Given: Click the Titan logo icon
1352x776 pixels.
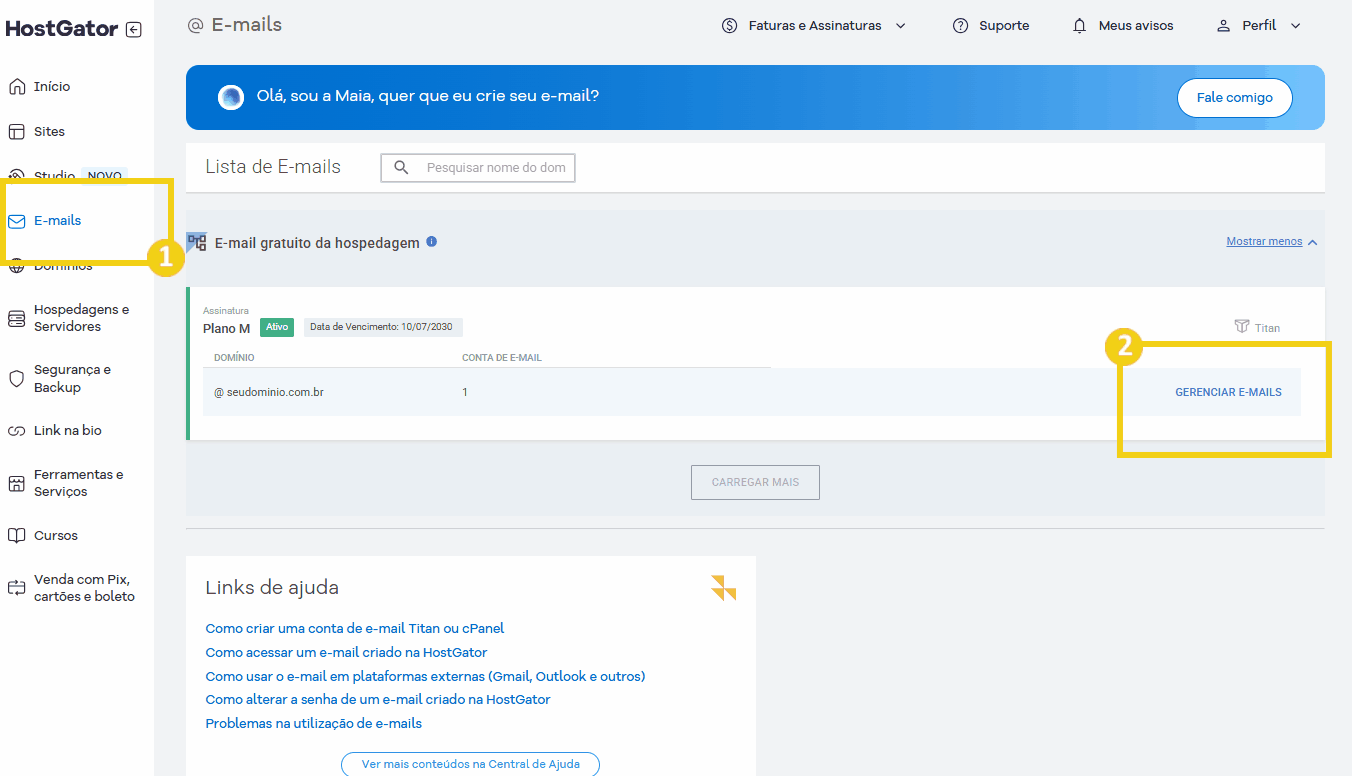Looking at the screenshot, I should pyautogui.click(x=1242, y=326).
